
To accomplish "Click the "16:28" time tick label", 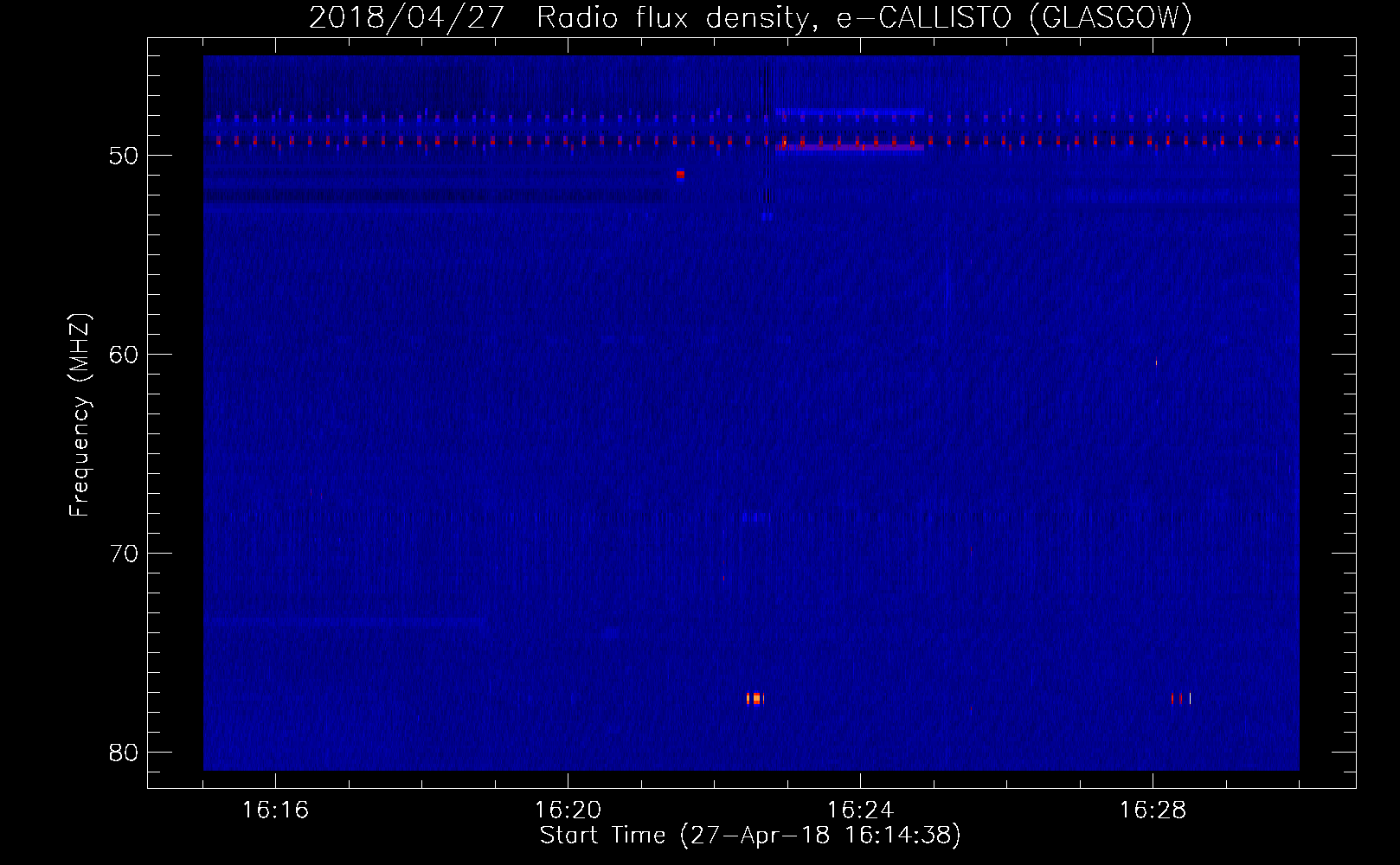I will click(1153, 810).
